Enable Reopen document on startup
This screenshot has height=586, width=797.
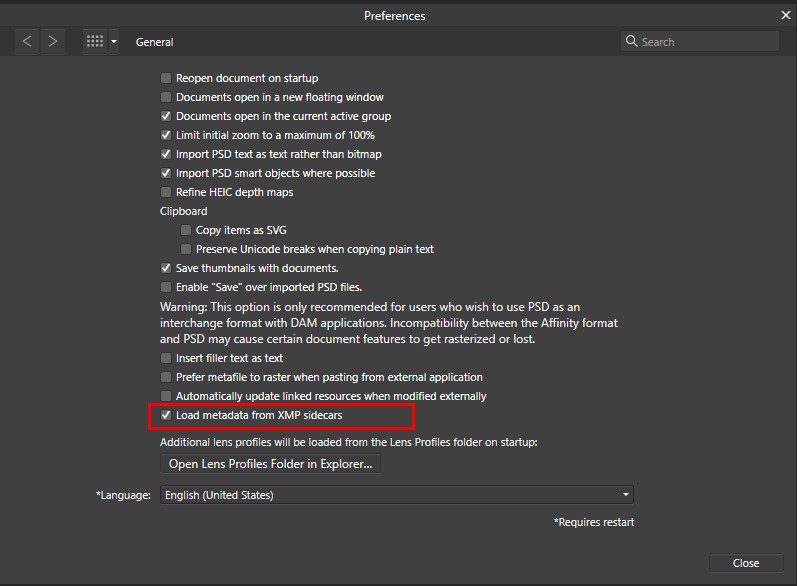tap(166, 78)
